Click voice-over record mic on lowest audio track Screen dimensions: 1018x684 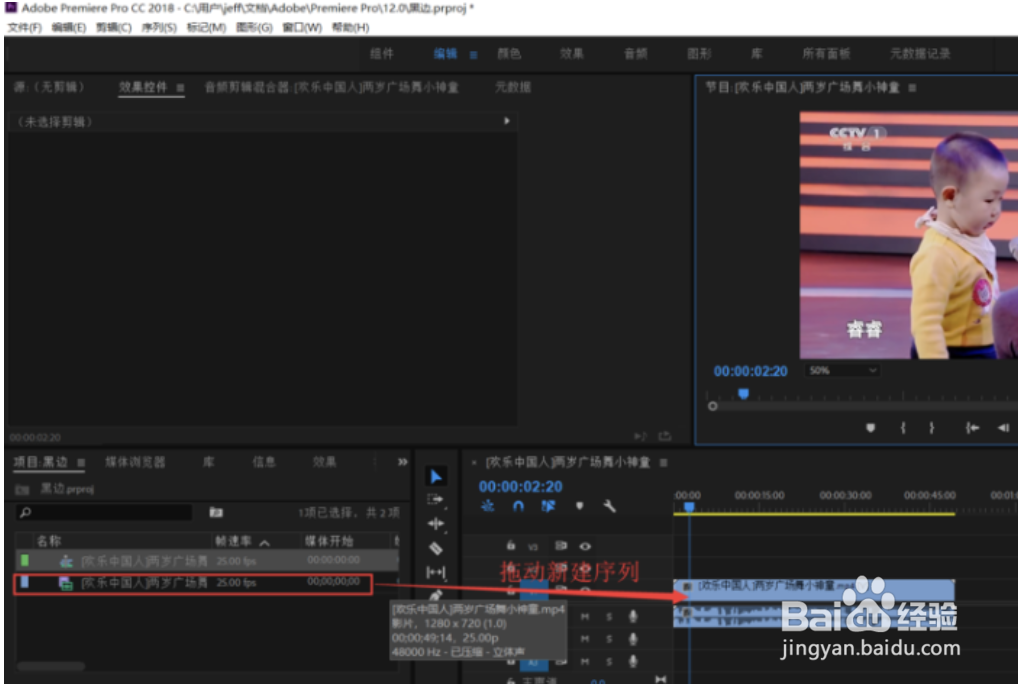(x=632, y=661)
